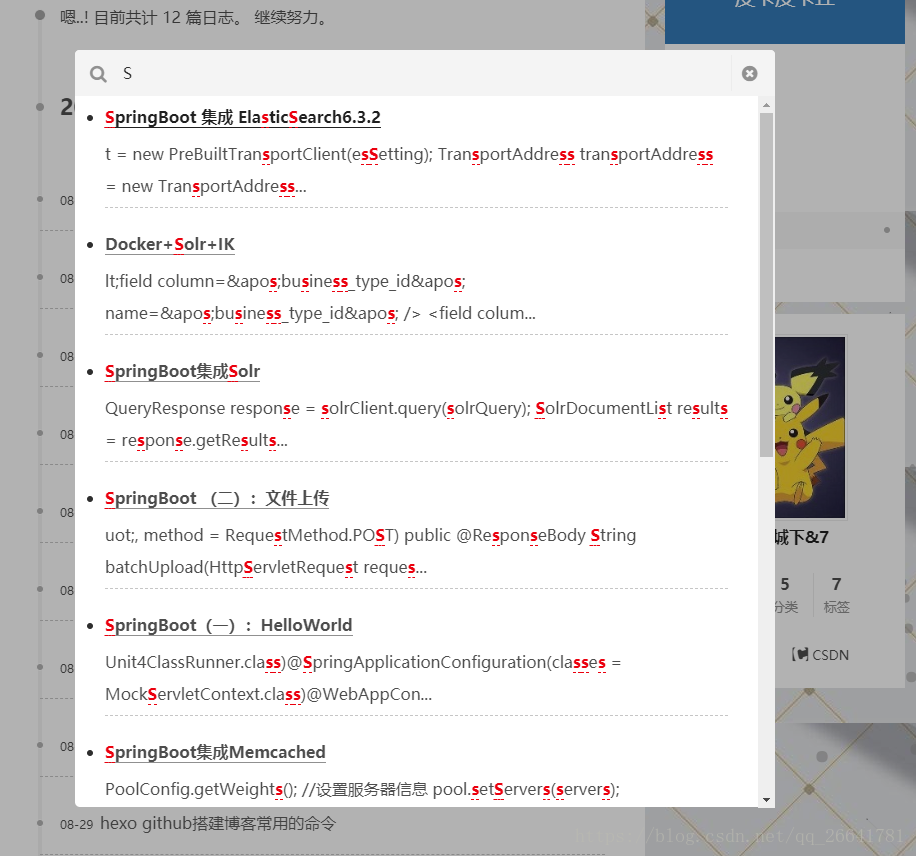Click the QueryResponse snippet text

coord(416,424)
